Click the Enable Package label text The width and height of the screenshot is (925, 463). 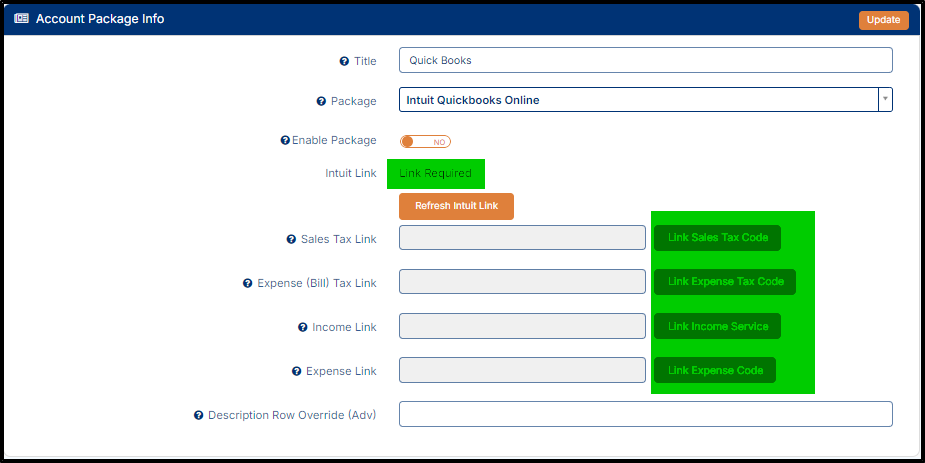(334, 140)
